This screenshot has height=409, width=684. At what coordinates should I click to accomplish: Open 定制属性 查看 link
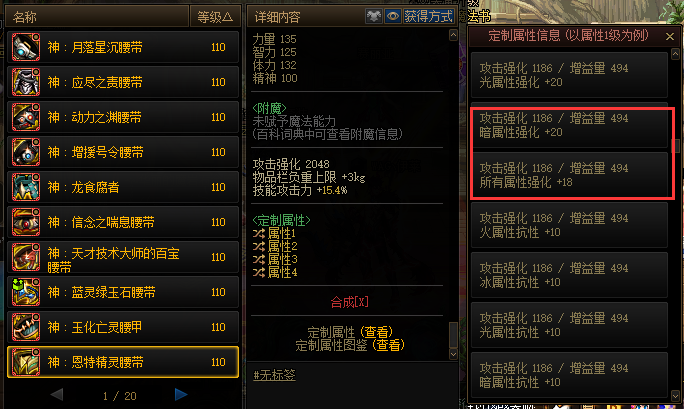click(378, 332)
